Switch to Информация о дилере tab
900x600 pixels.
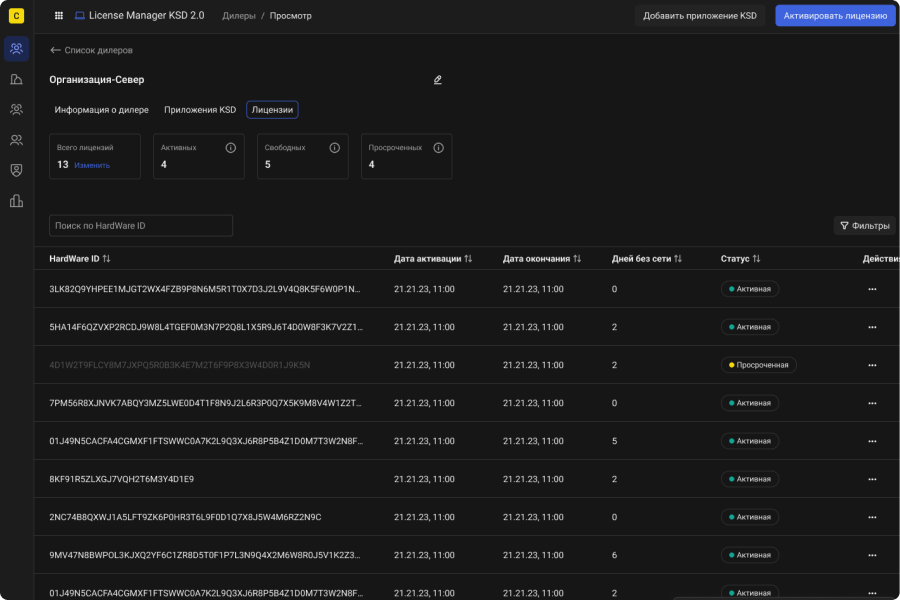(x=102, y=110)
